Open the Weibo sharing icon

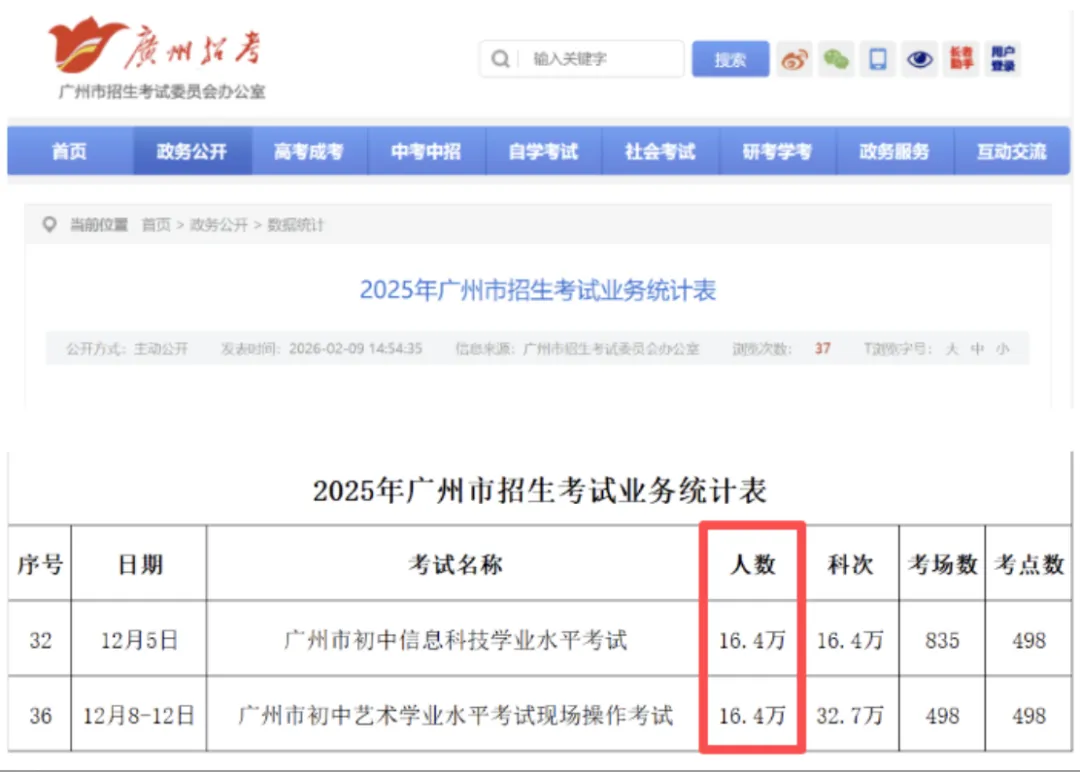coord(795,59)
